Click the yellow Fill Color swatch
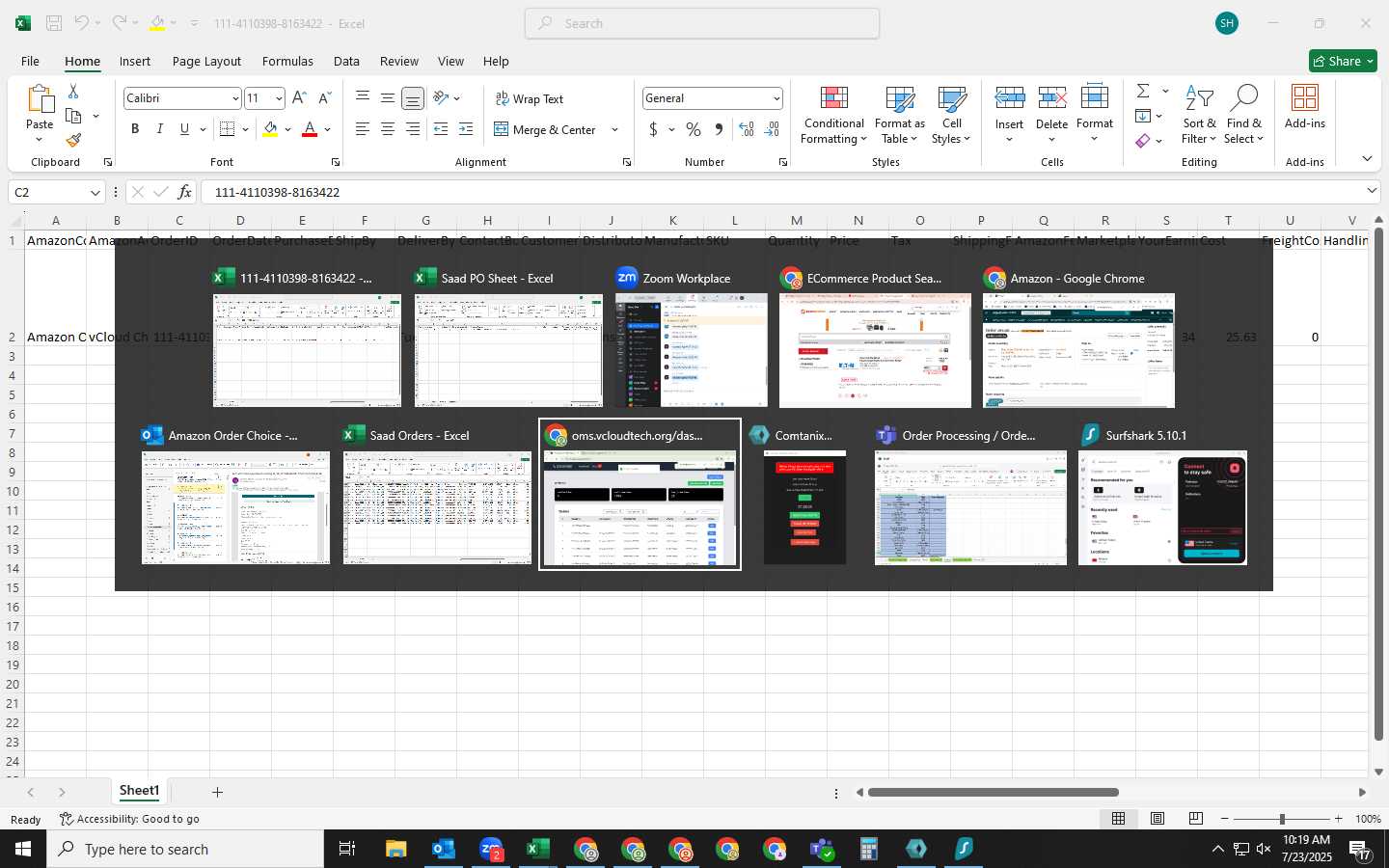 pyautogui.click(x=270, y=129)
